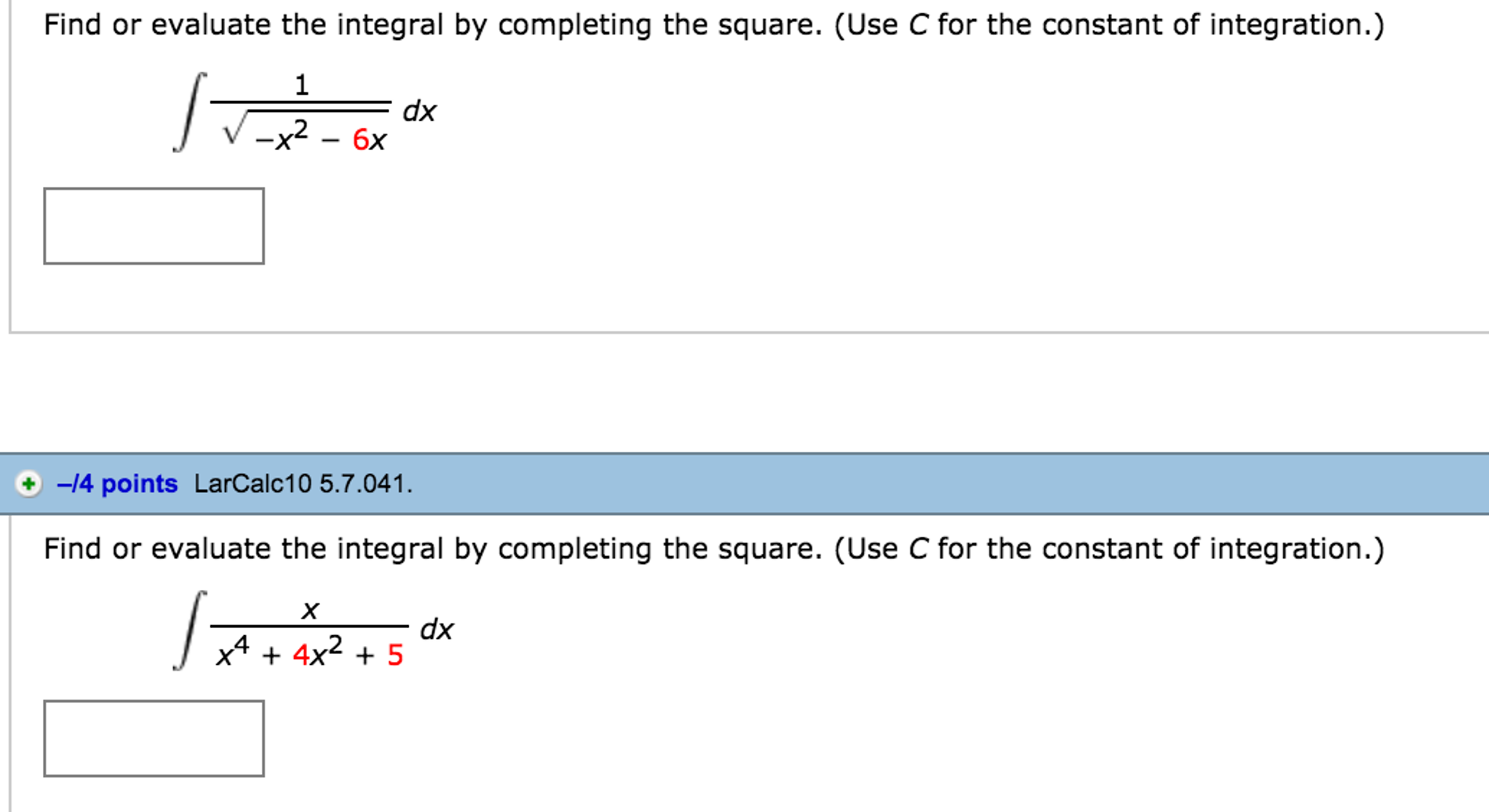Click the integral sign of the first problem
This screenshot has height=812, width=1489.
191,109
